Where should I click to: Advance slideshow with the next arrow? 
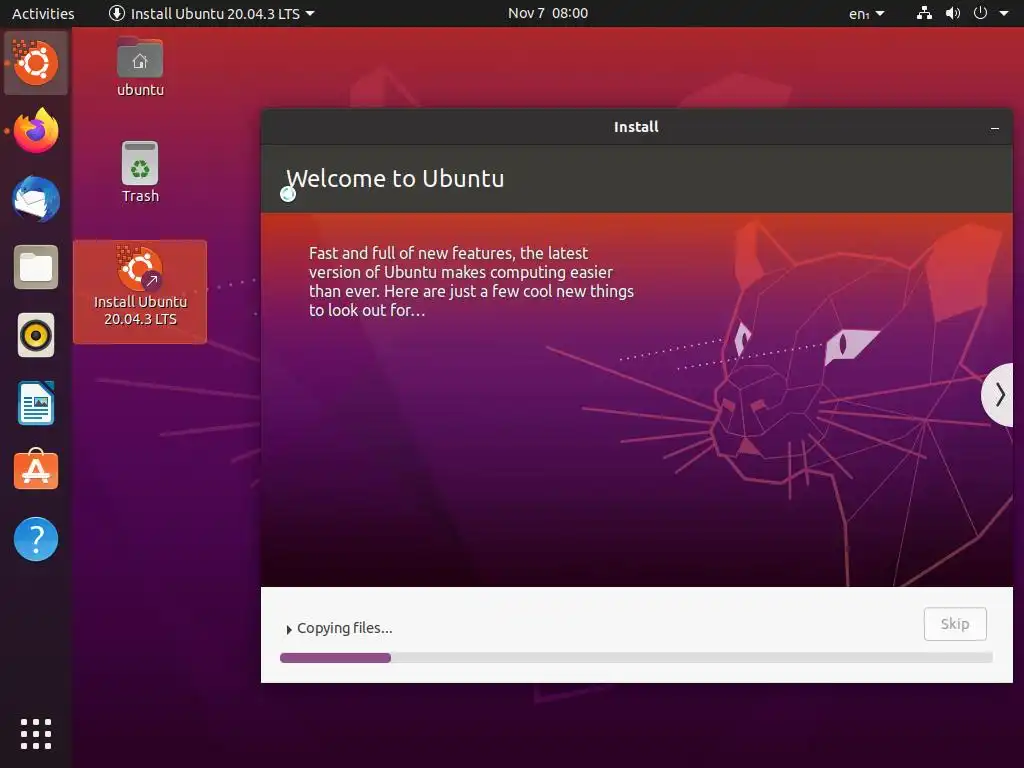click(x=999, y=394)
